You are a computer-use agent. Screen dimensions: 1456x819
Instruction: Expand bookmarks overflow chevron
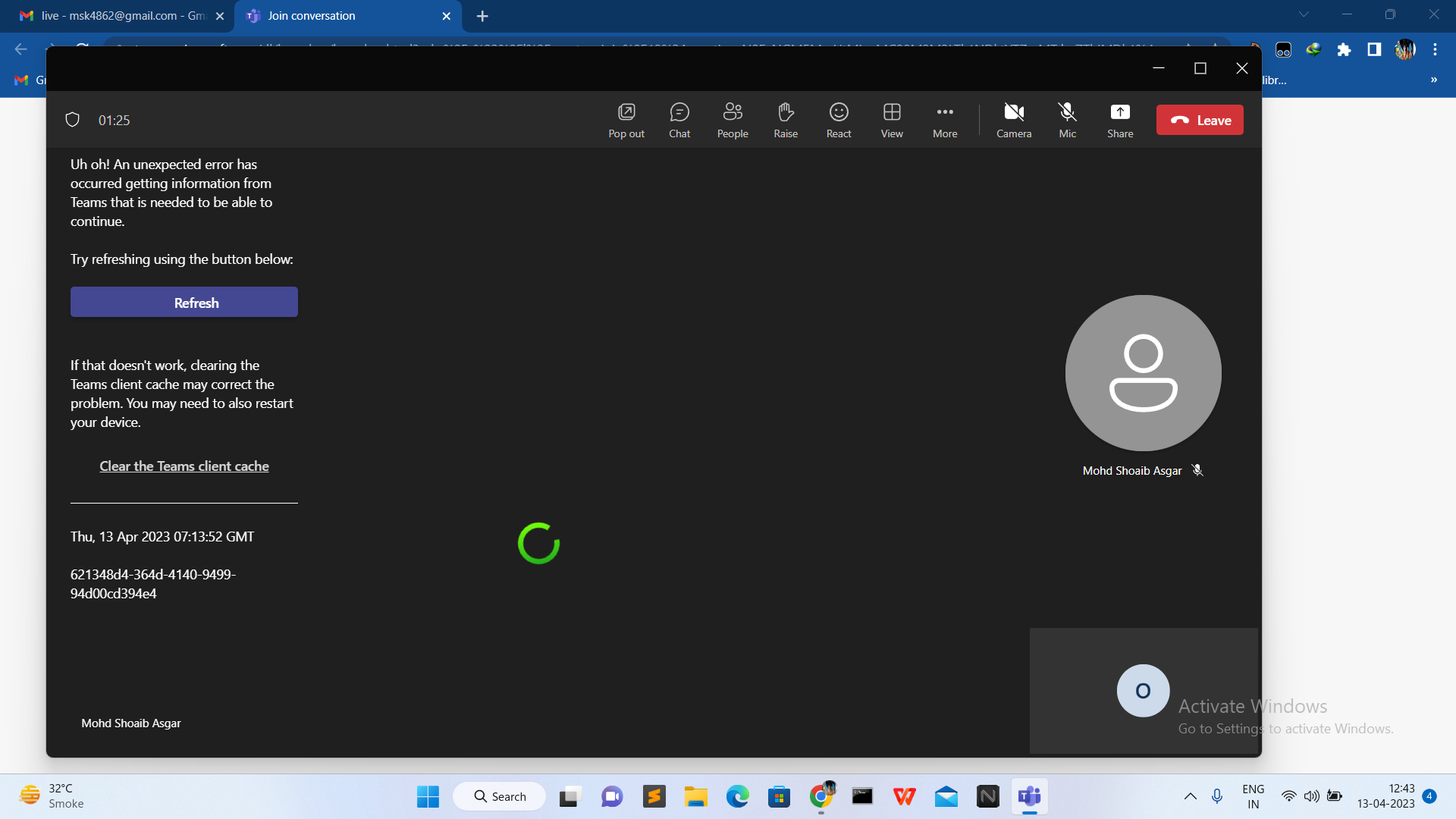coord(1433,80)
